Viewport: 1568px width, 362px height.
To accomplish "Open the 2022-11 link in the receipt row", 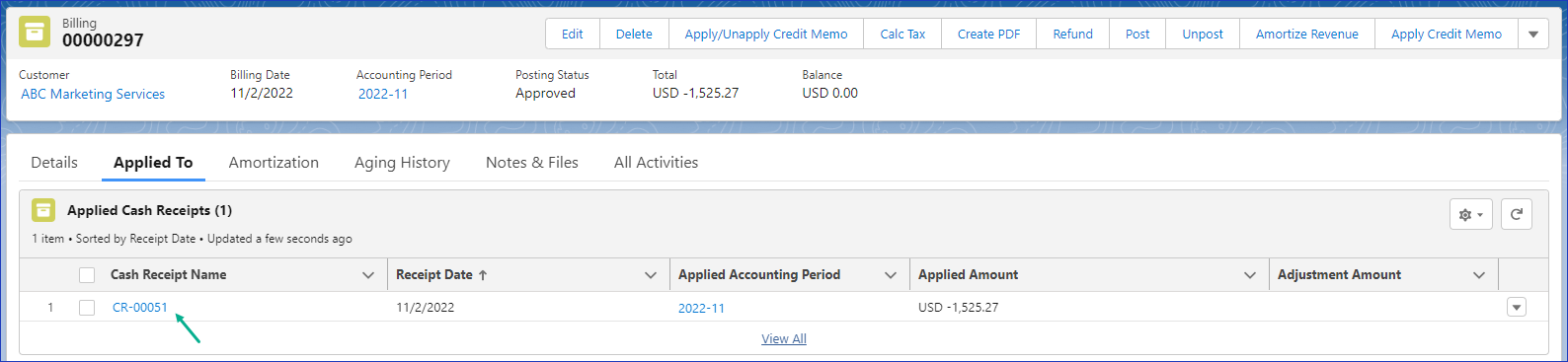I will pyautogui.click(x=701, y=308).
